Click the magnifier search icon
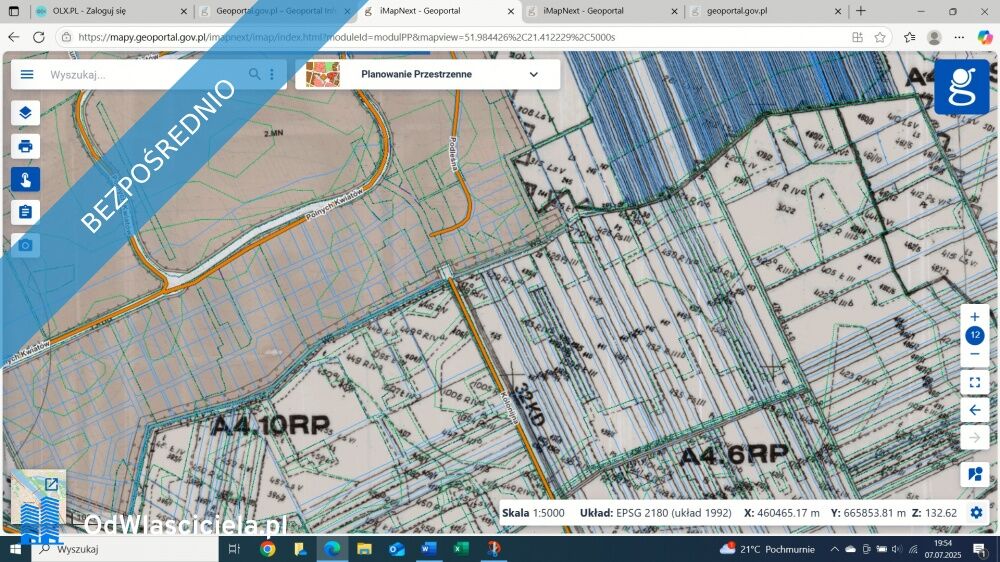Viewport: 1000px width, 562px height. [254, 74]
